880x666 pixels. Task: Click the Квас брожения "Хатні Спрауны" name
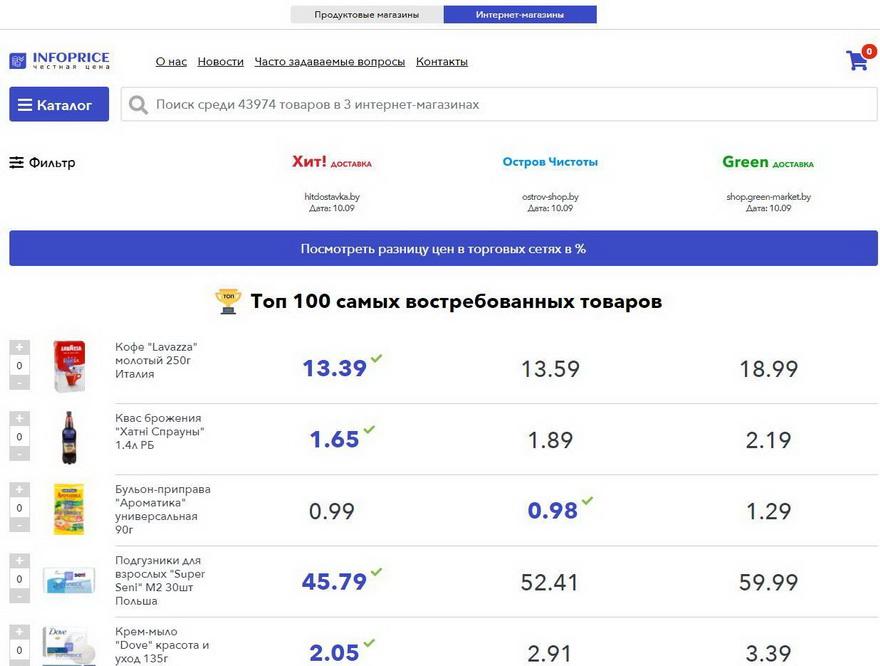click(x=159, y=431)
